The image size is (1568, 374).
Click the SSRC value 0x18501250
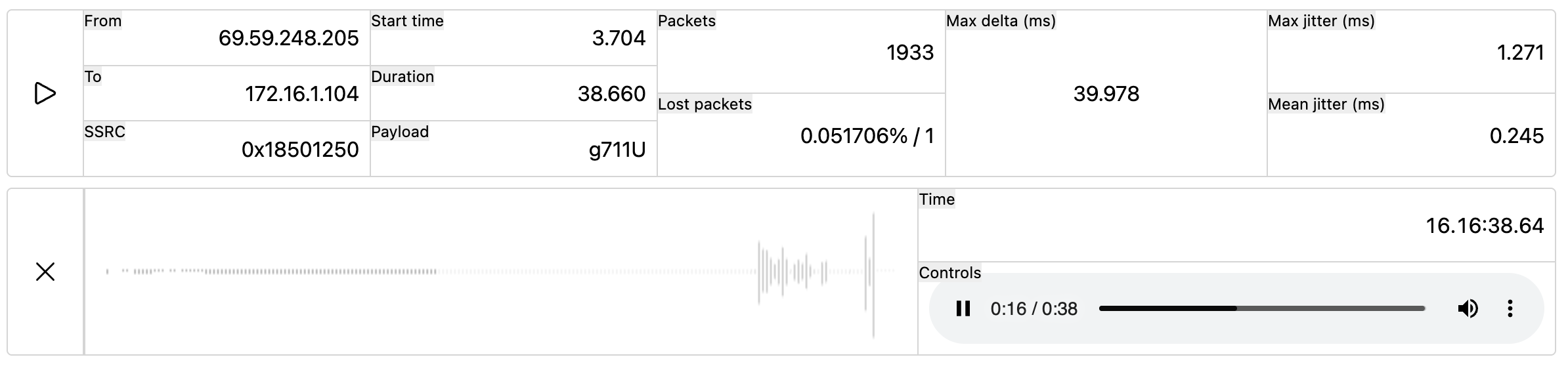pyautogui.click(x=300, y=150)
